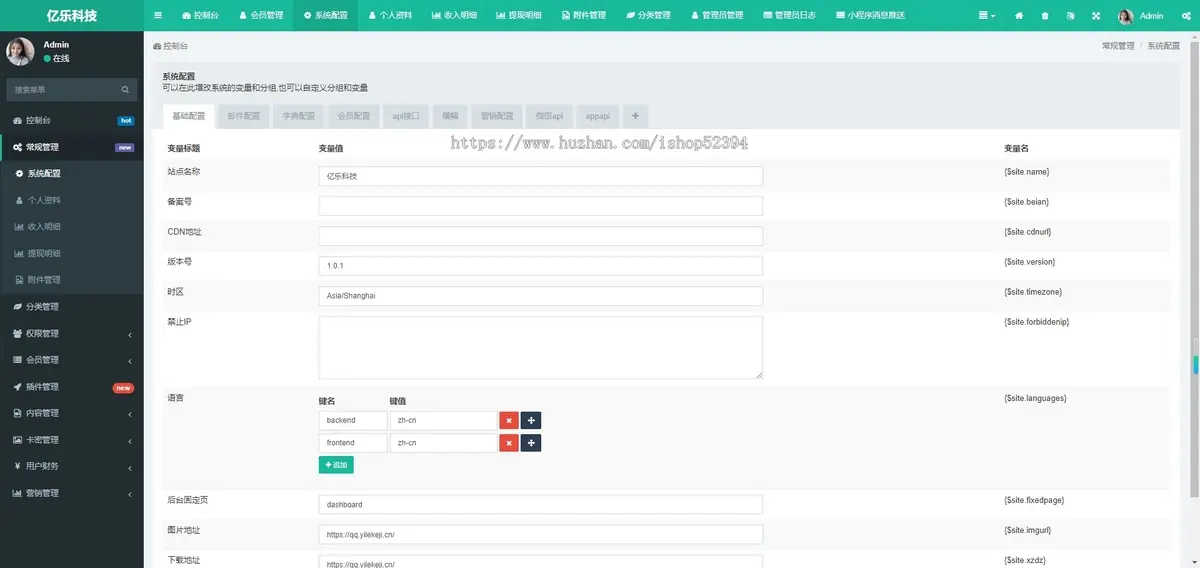Open 会员管理 in the top navigation bar
1200x568 pixels.
point(261,15)
